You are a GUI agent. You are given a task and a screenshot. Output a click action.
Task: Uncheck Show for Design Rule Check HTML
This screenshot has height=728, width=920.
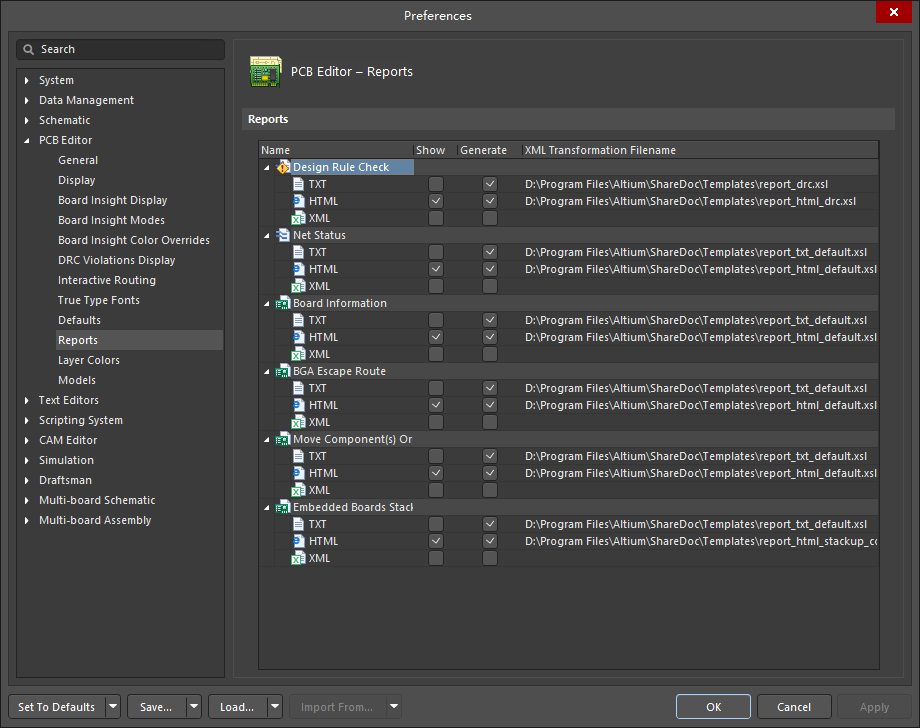436,201
